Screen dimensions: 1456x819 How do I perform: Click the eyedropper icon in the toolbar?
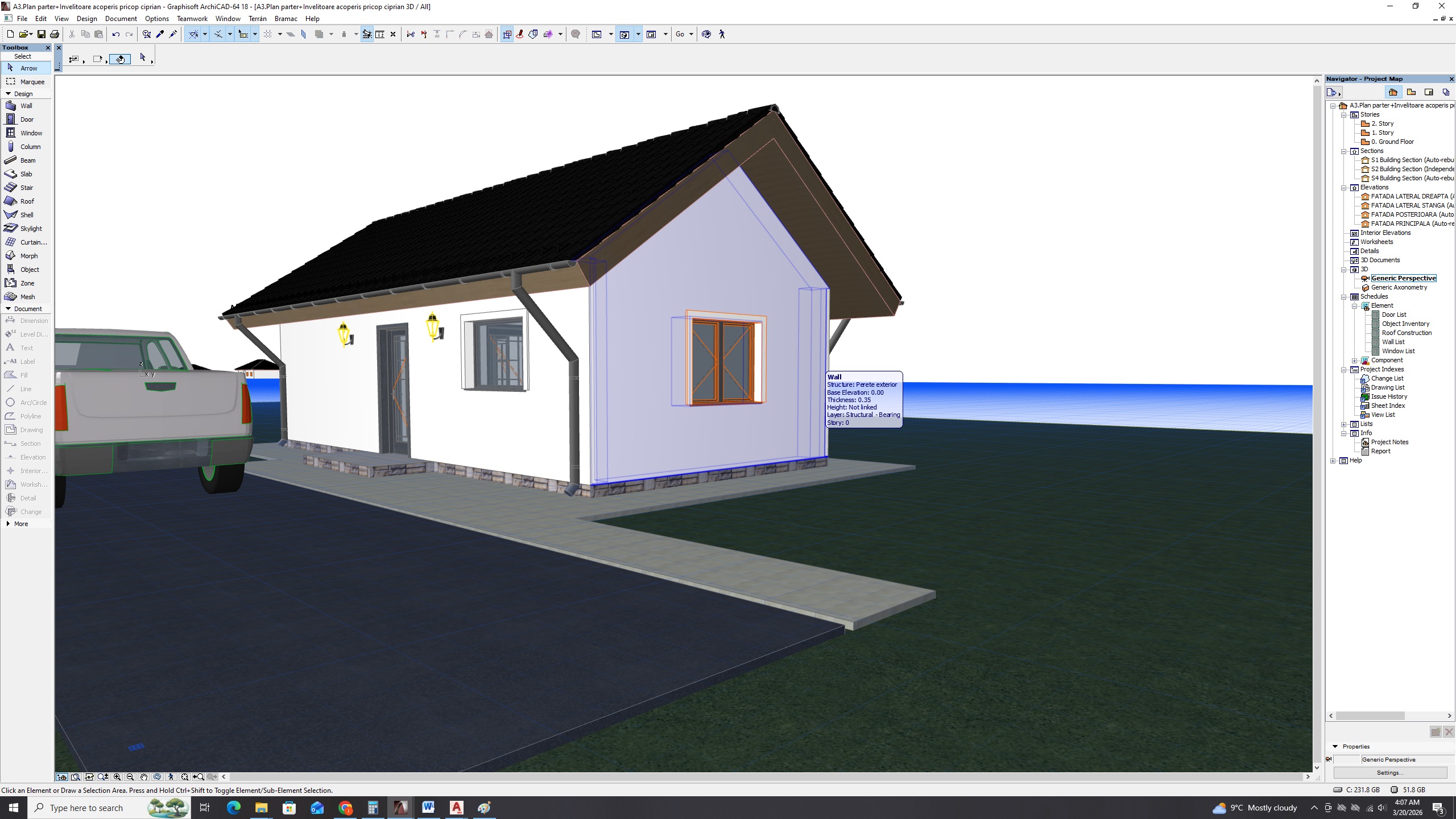coord(160,34)
